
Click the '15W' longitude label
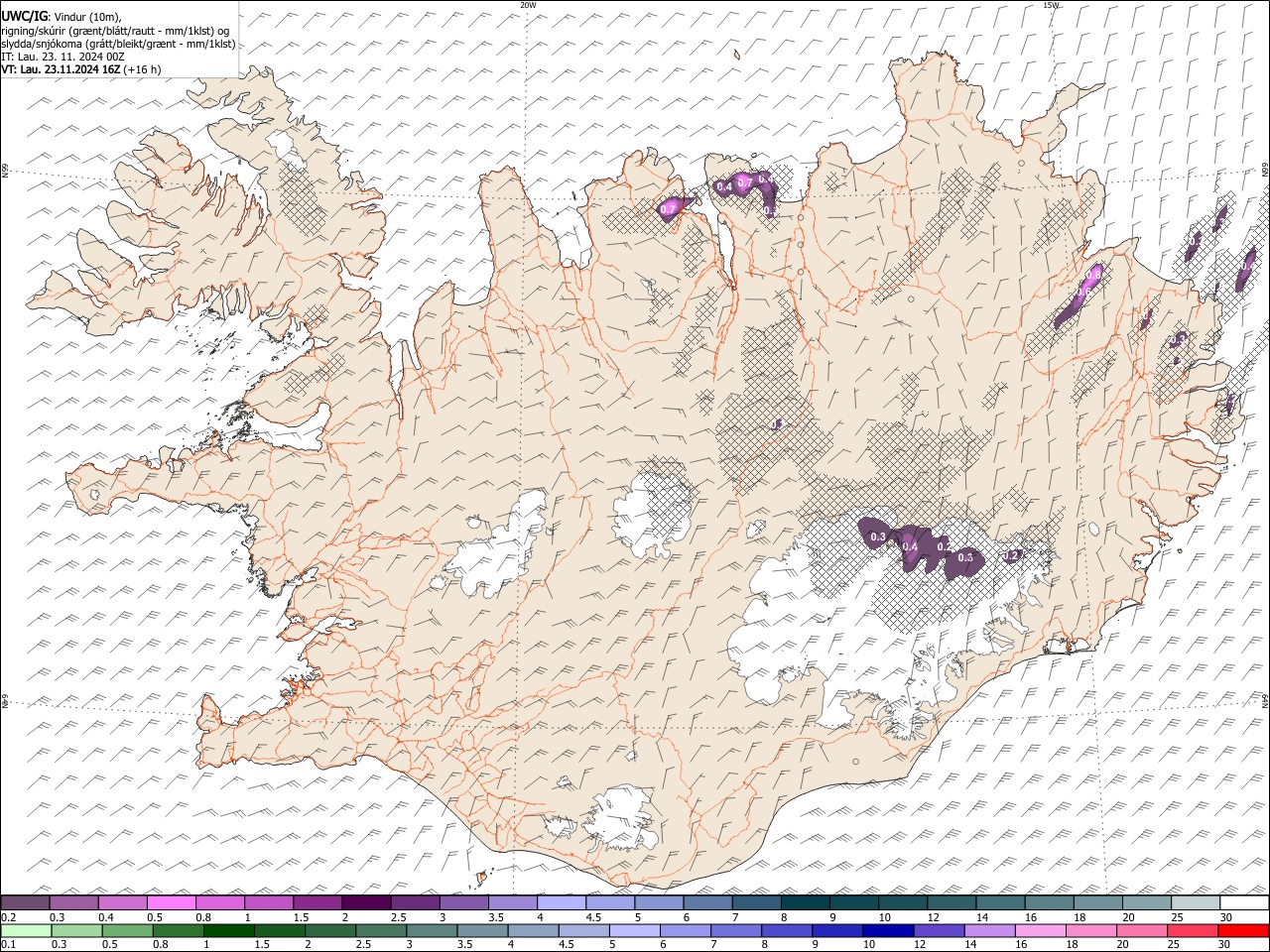1051,5
